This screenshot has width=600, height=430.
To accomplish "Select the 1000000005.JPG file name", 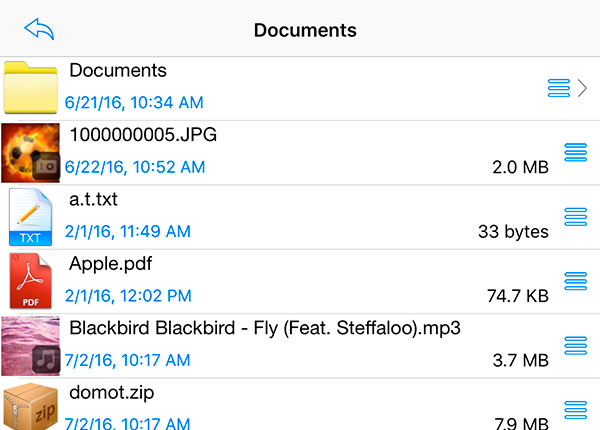I will pyautogui.click(x=143, y=135).
